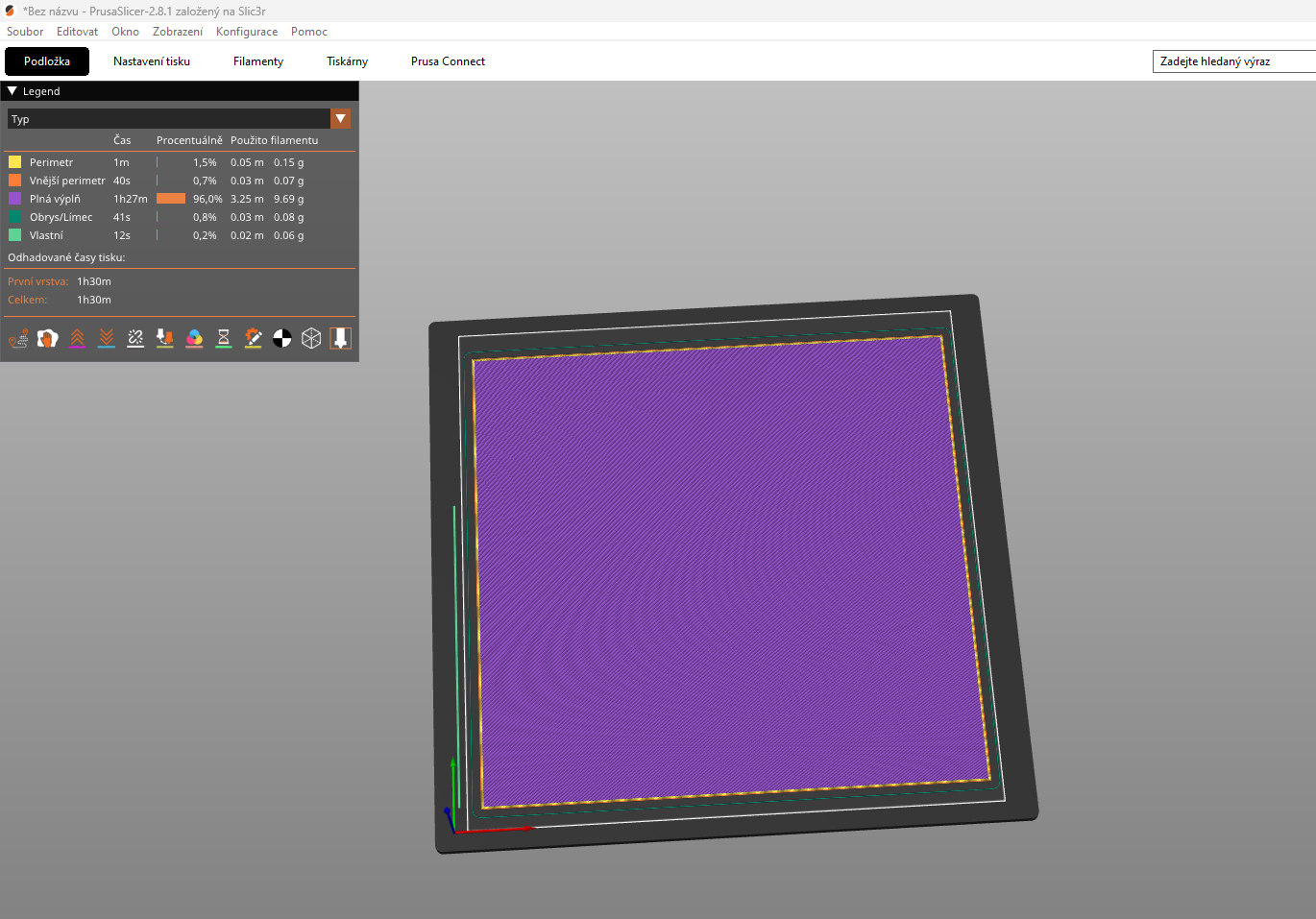This screenshot has width=1316, height=919.
Task: Show color changes in preview
Action: point(194,338)
